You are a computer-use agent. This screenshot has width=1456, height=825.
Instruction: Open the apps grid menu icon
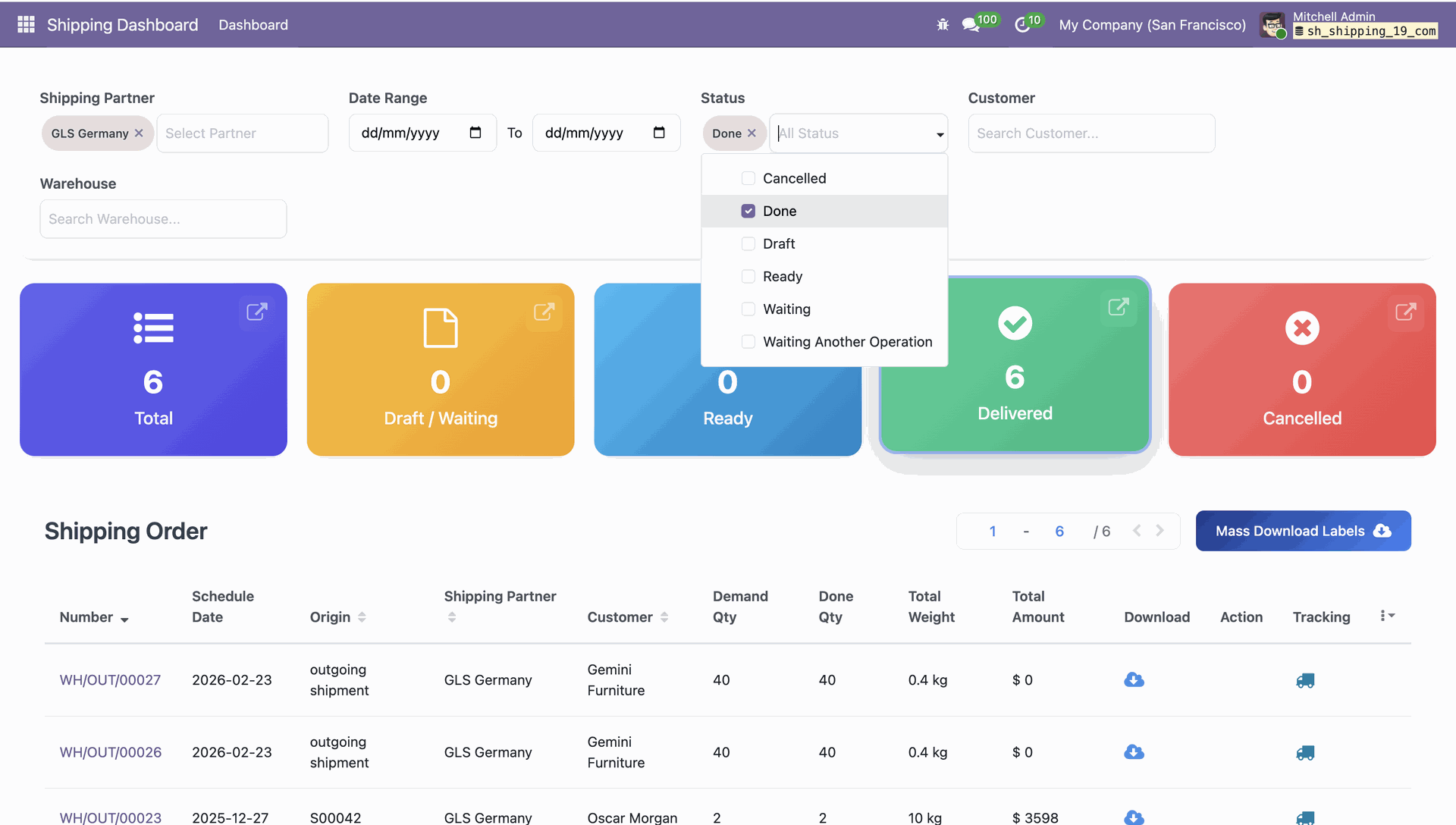coord(26,24)
